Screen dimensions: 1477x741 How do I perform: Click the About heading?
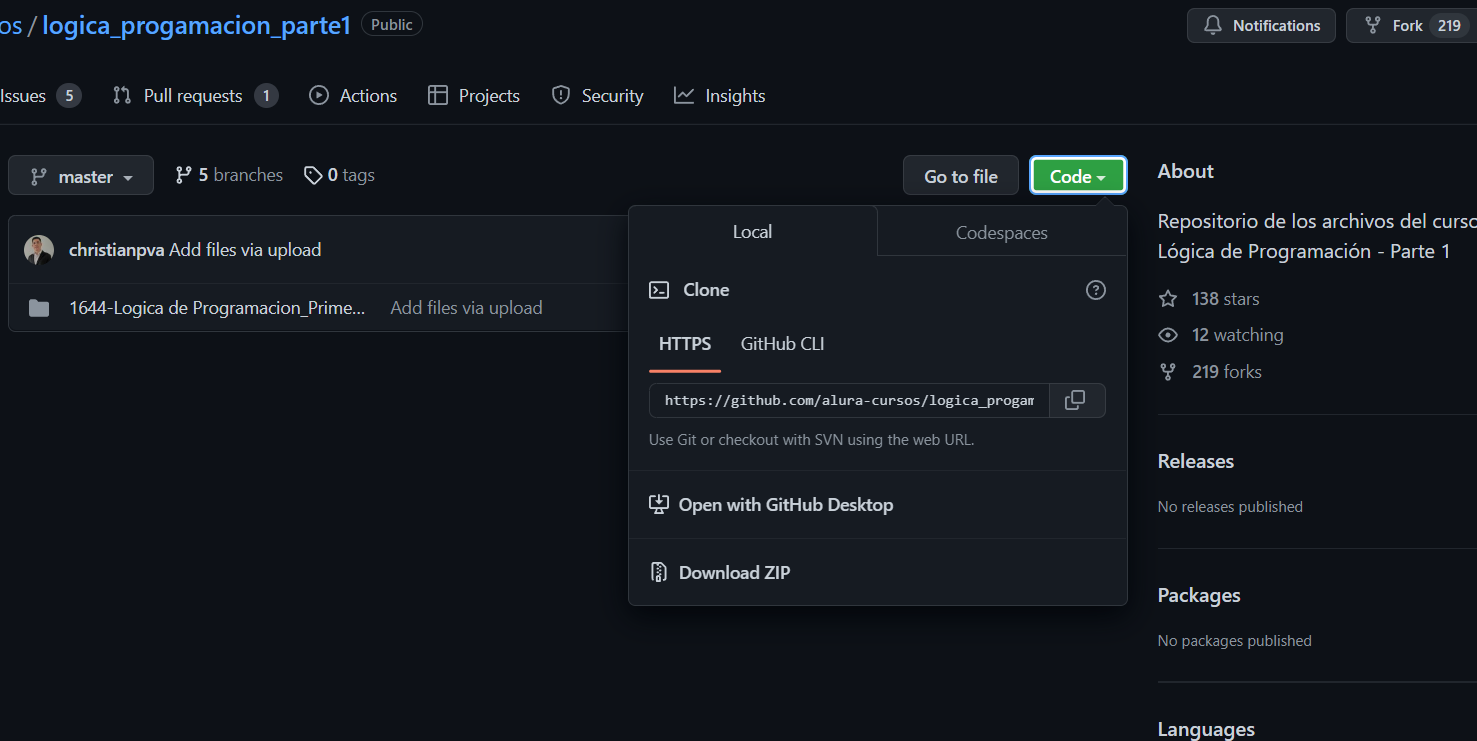[x=1186, y=171]
